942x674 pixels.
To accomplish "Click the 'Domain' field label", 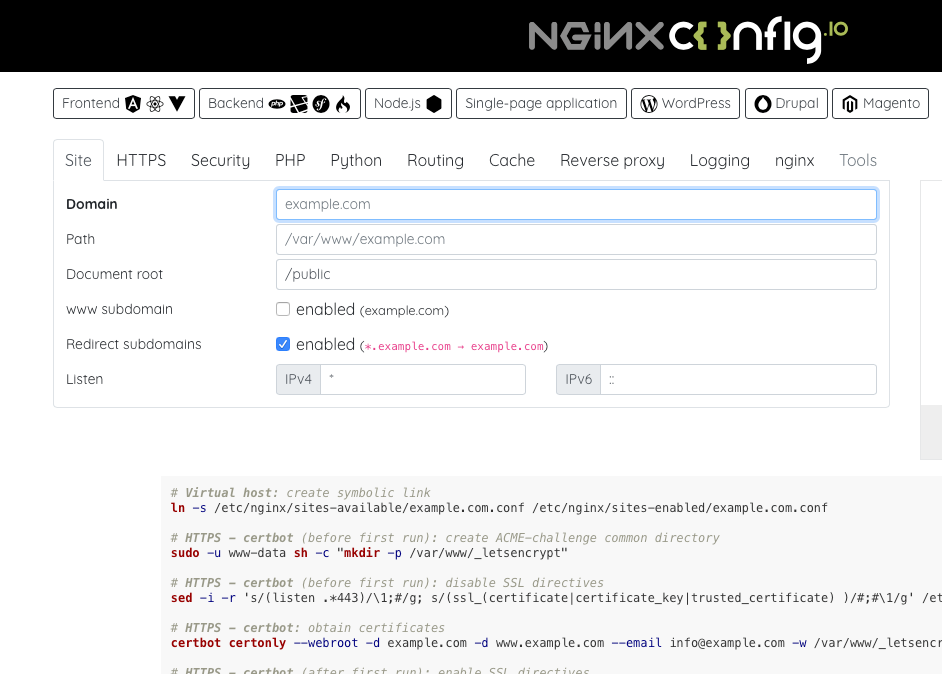I will click(91, 204).
